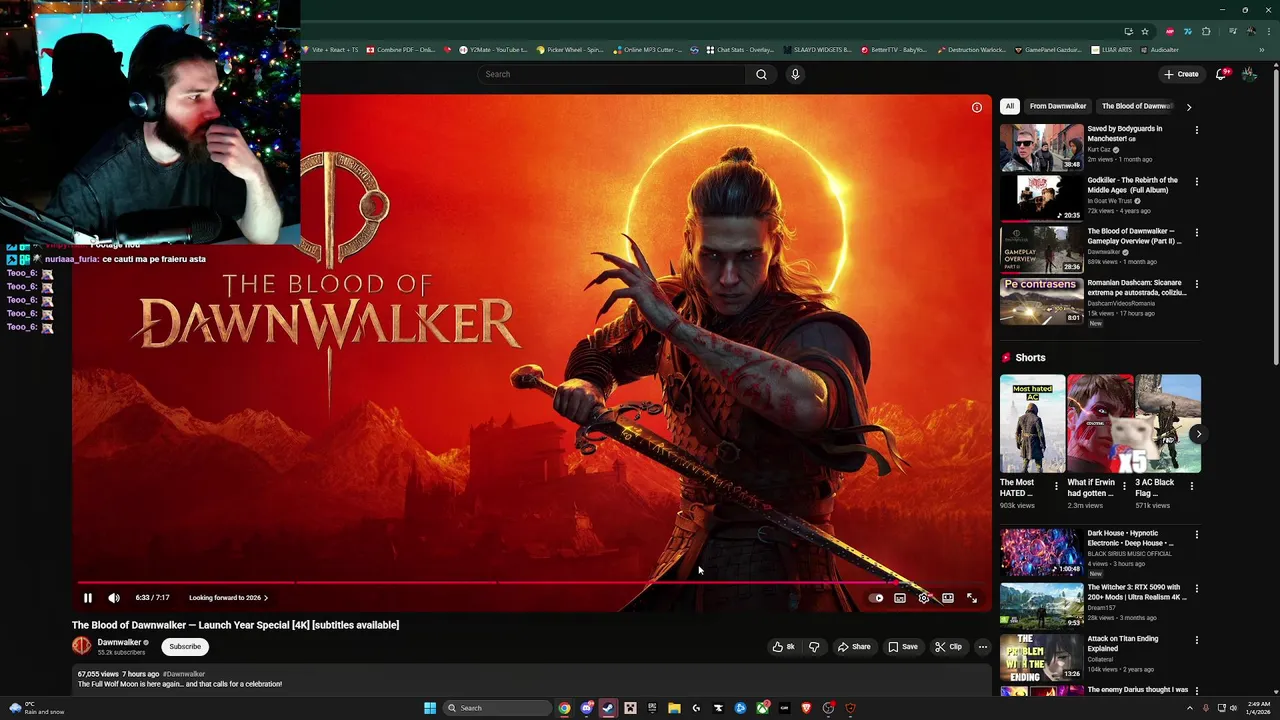Open options for '3 AC Black Flag' short
1280x720 pixels.
[1191, 487]
